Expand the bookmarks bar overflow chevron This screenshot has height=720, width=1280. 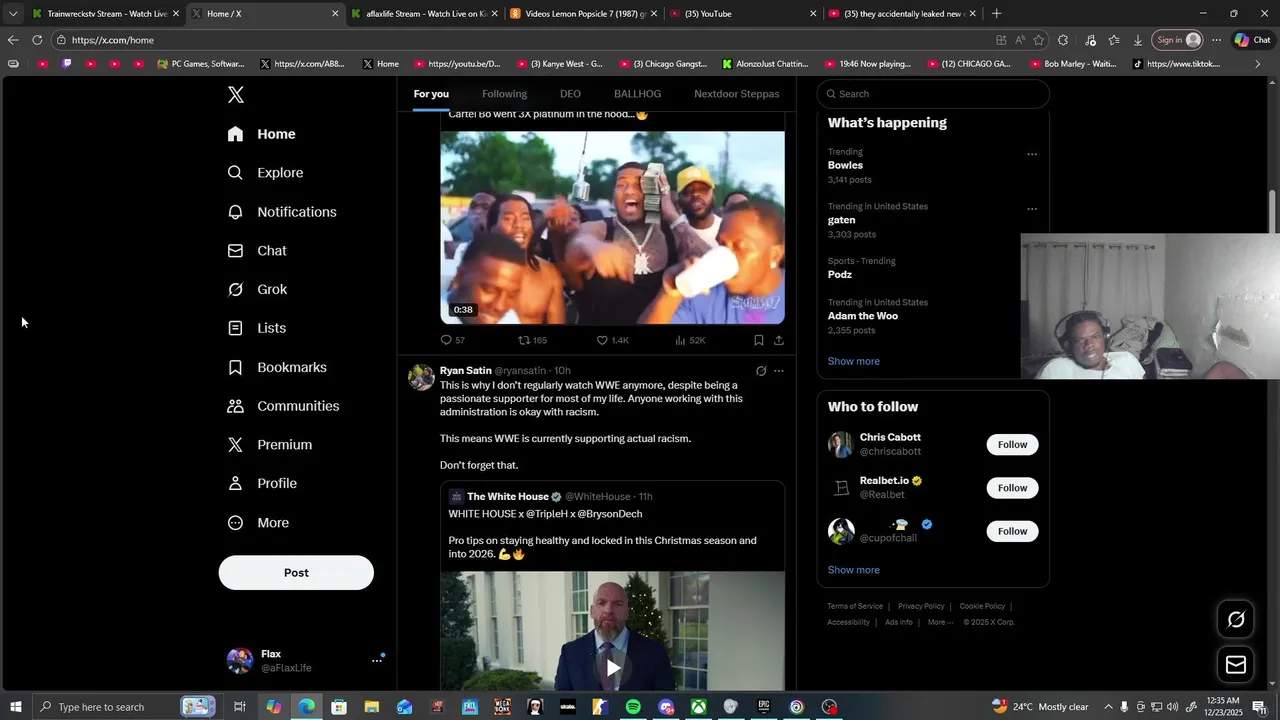click(1258, 64)
